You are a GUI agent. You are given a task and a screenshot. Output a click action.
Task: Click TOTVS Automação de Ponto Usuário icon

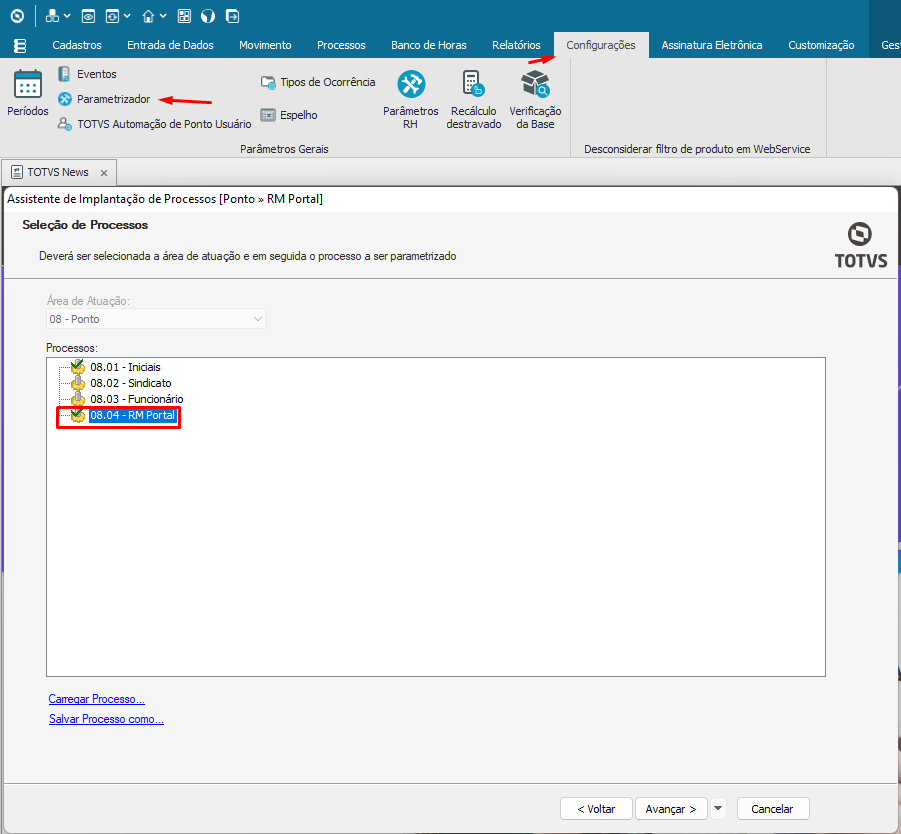pos(64,124)
